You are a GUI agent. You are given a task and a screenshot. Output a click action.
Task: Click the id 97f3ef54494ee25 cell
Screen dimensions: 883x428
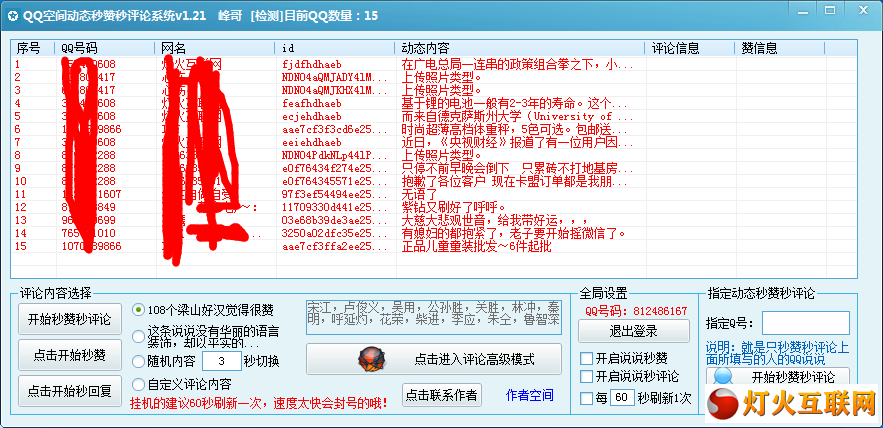pos(335,194)
